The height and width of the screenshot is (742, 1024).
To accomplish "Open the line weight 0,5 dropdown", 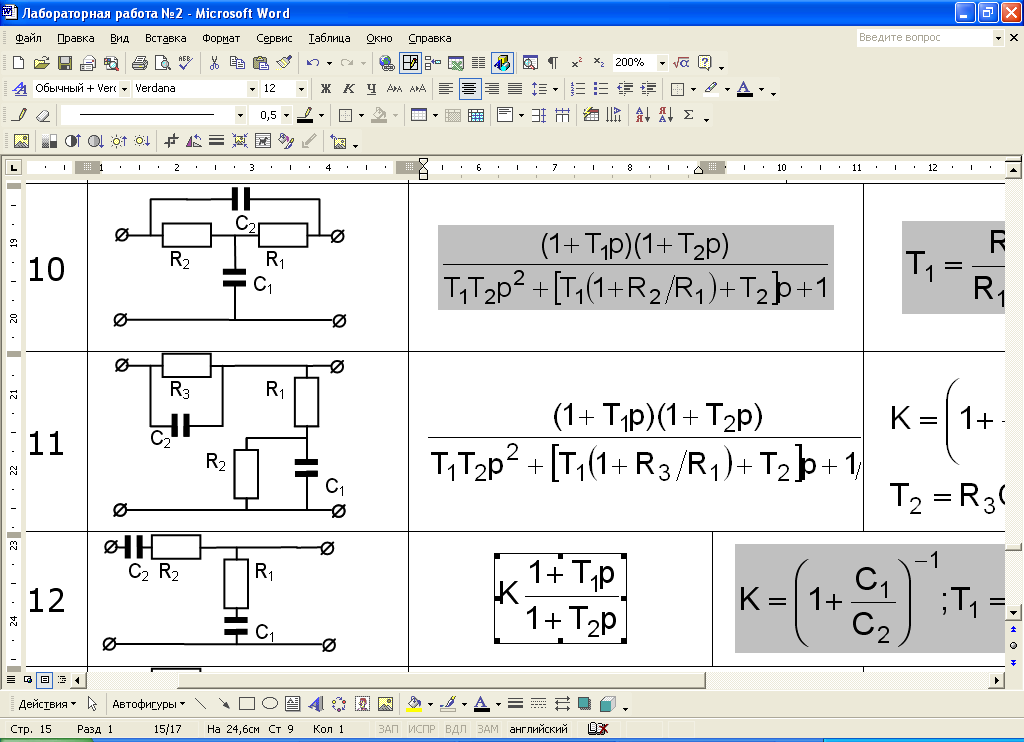I will (286, 116).
